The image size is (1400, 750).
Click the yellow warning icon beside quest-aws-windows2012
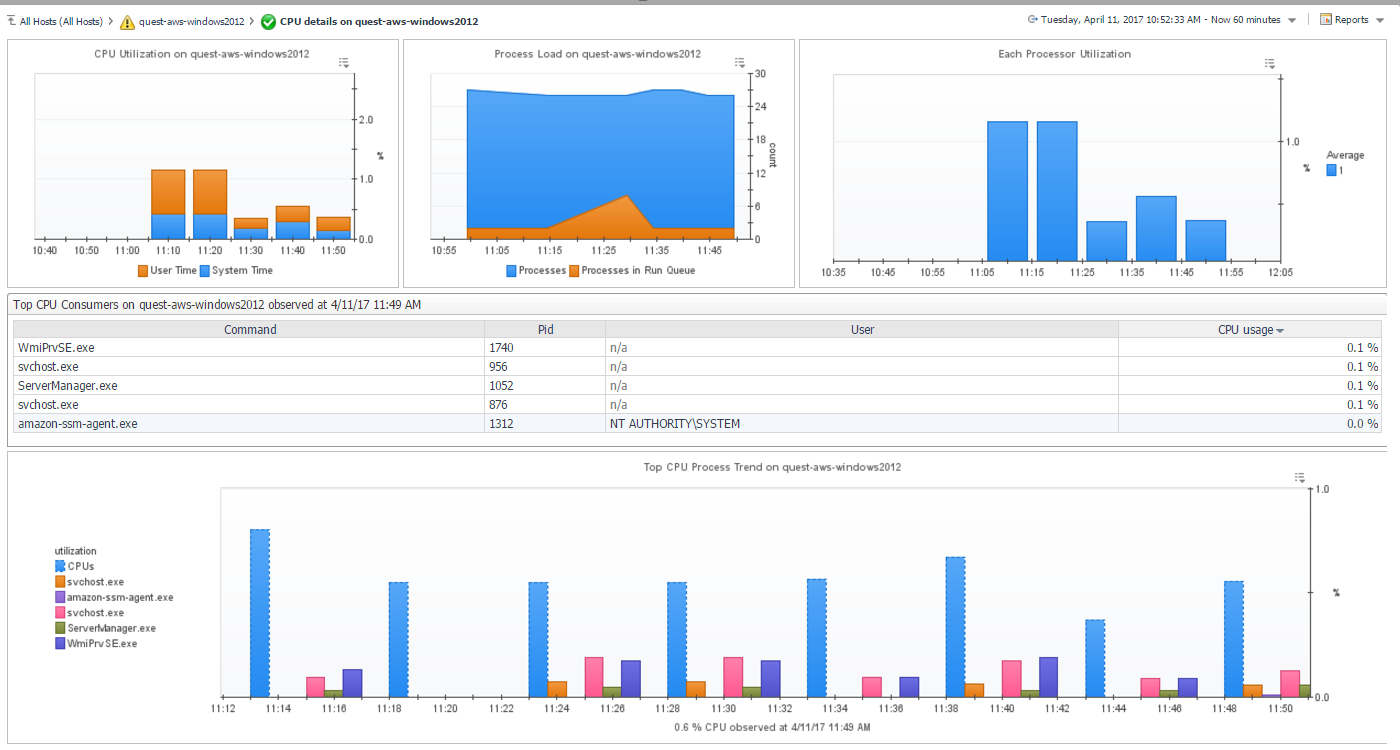127,21
